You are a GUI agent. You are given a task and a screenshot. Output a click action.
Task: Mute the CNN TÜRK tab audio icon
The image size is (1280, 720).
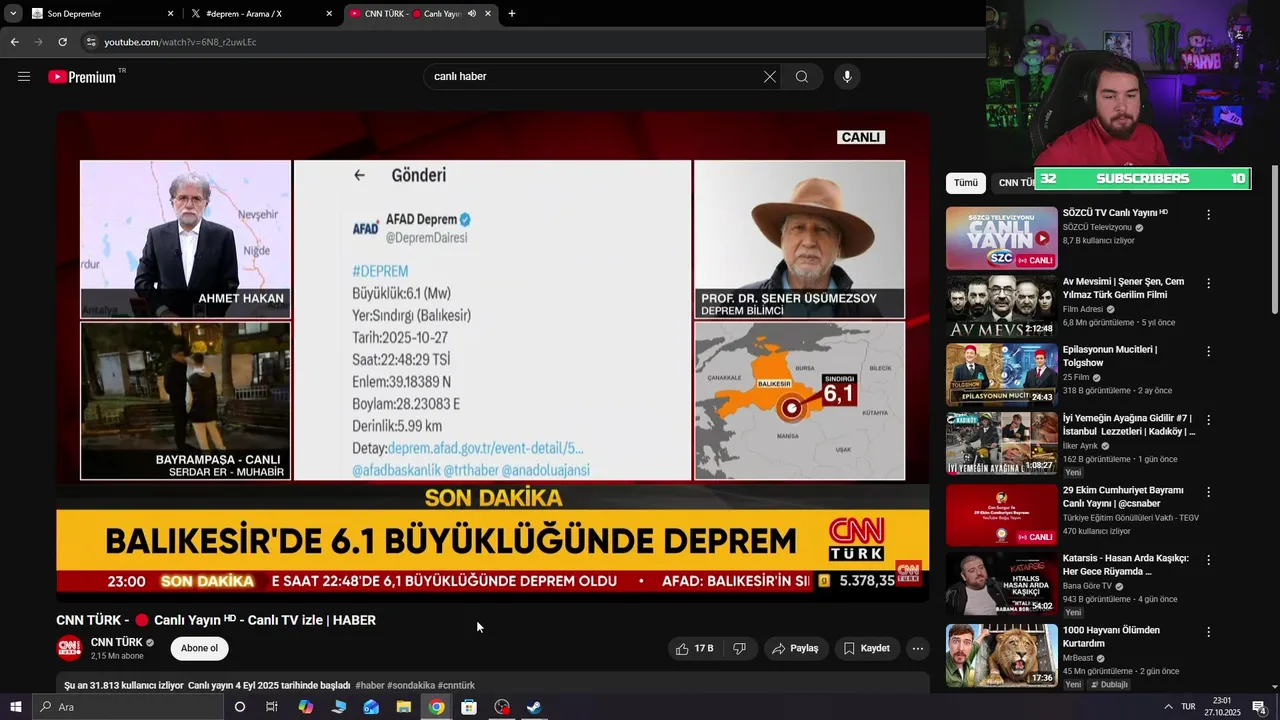click(x=472, y=14)
